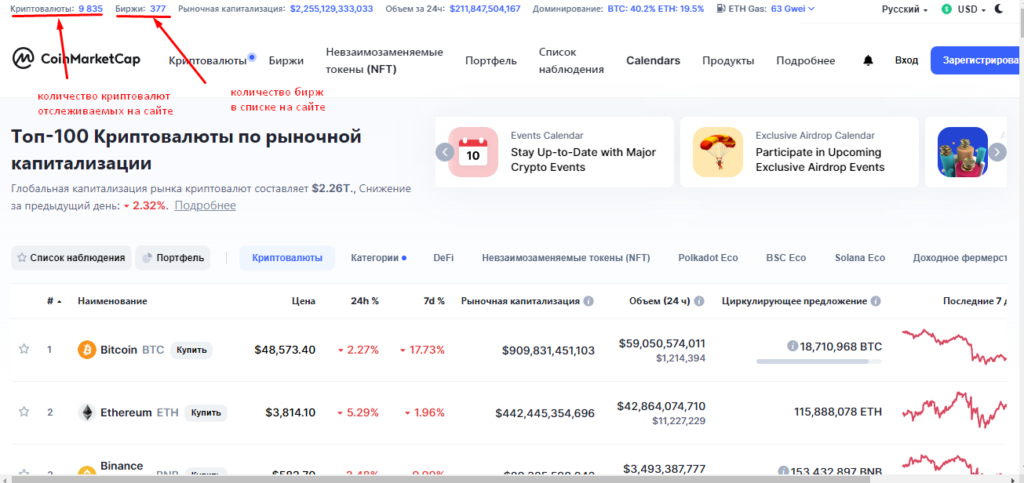Image resolution: width=1024 pixels, height=483 pixels.
Task: Star Bitcoin for the watchlist
Action: 24,349
